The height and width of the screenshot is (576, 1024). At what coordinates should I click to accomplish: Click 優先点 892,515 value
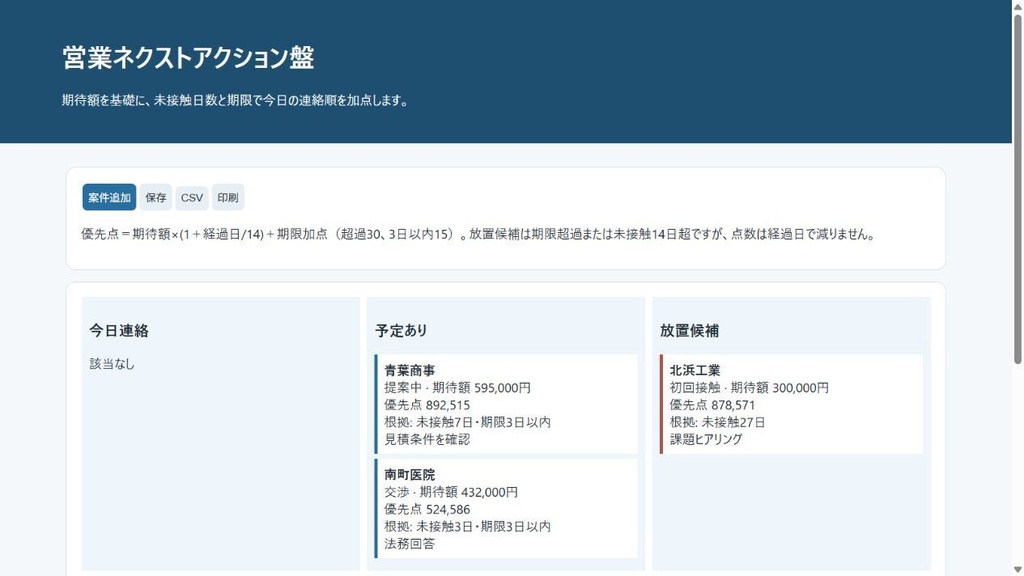click(427, 405)
